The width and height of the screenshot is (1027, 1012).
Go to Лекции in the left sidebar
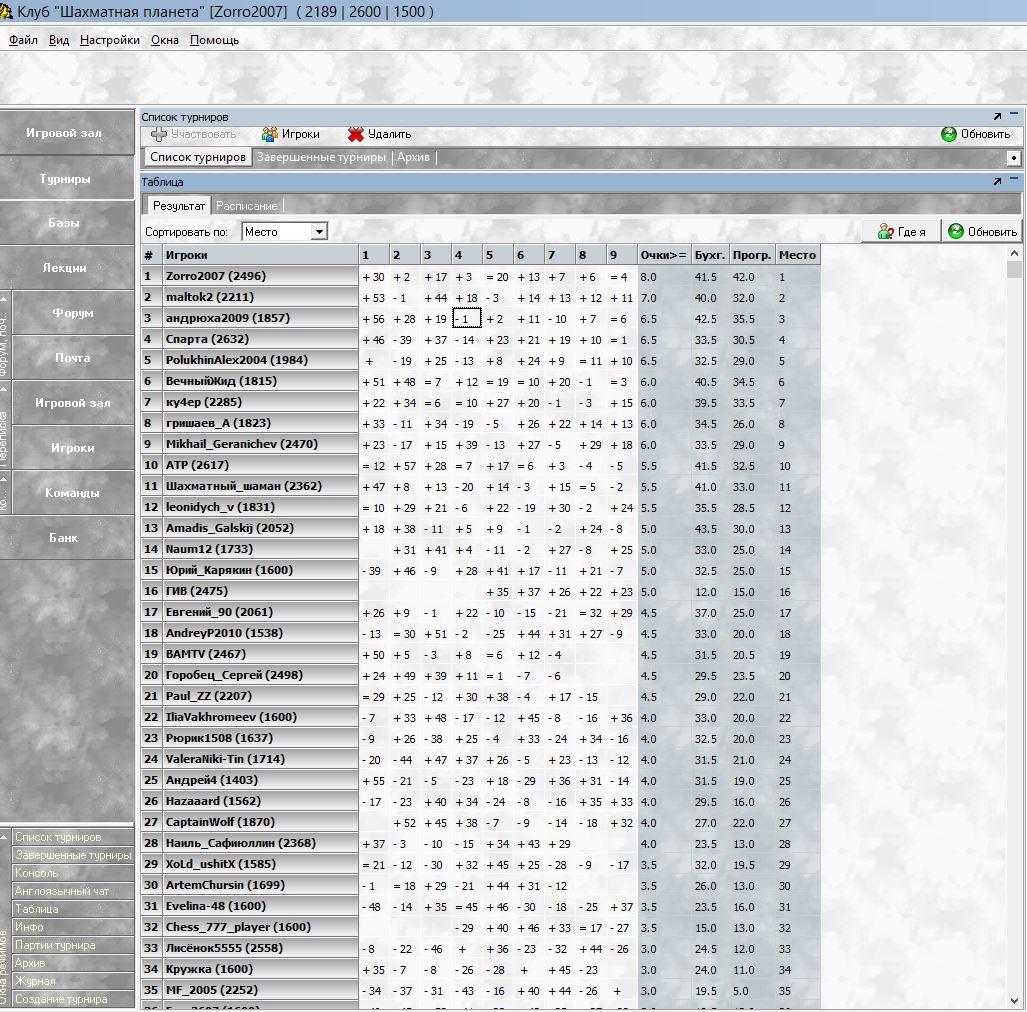pyautogui.click(x=65, y=268)
